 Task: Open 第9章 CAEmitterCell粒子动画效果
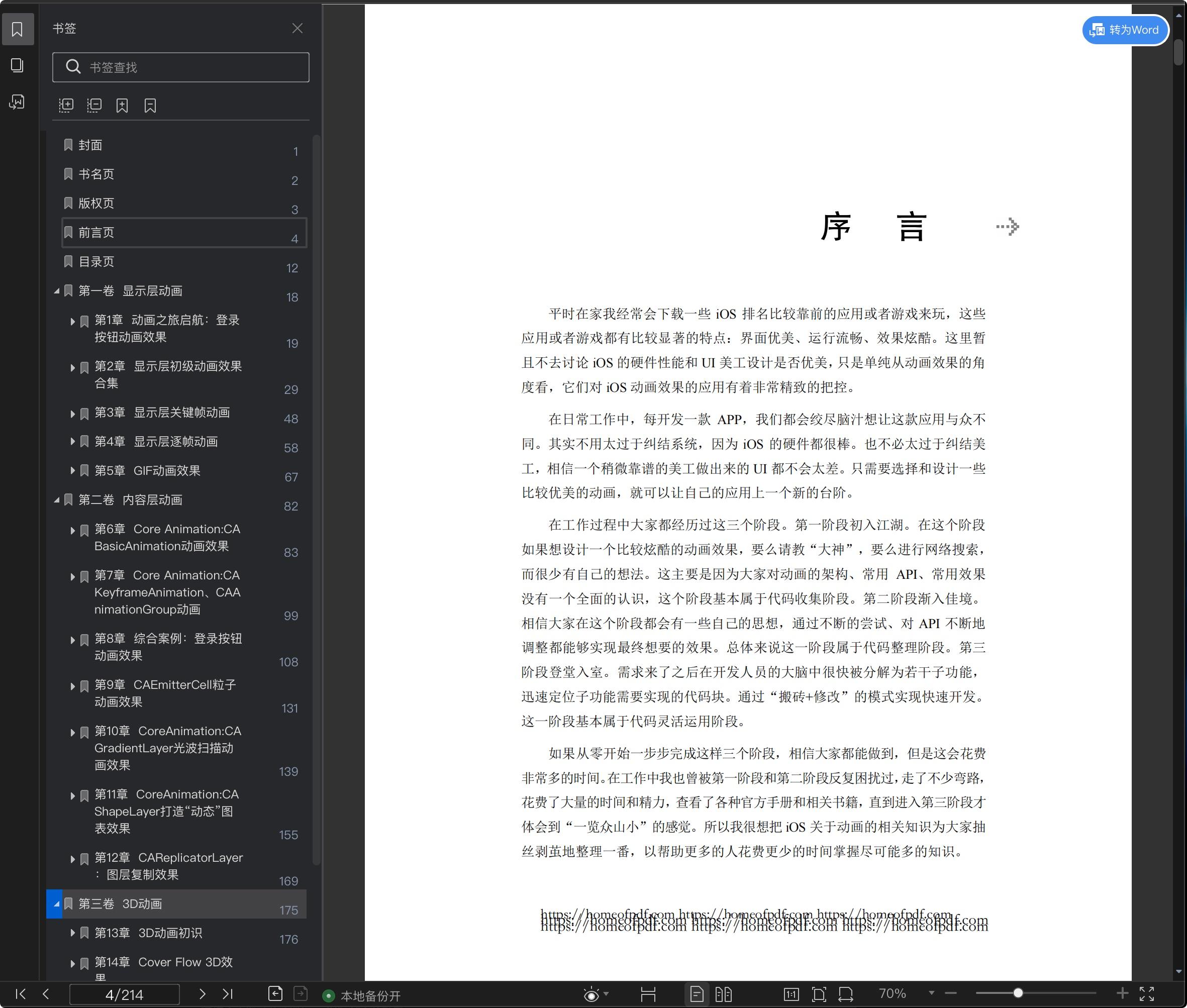(x=165, y=693)
